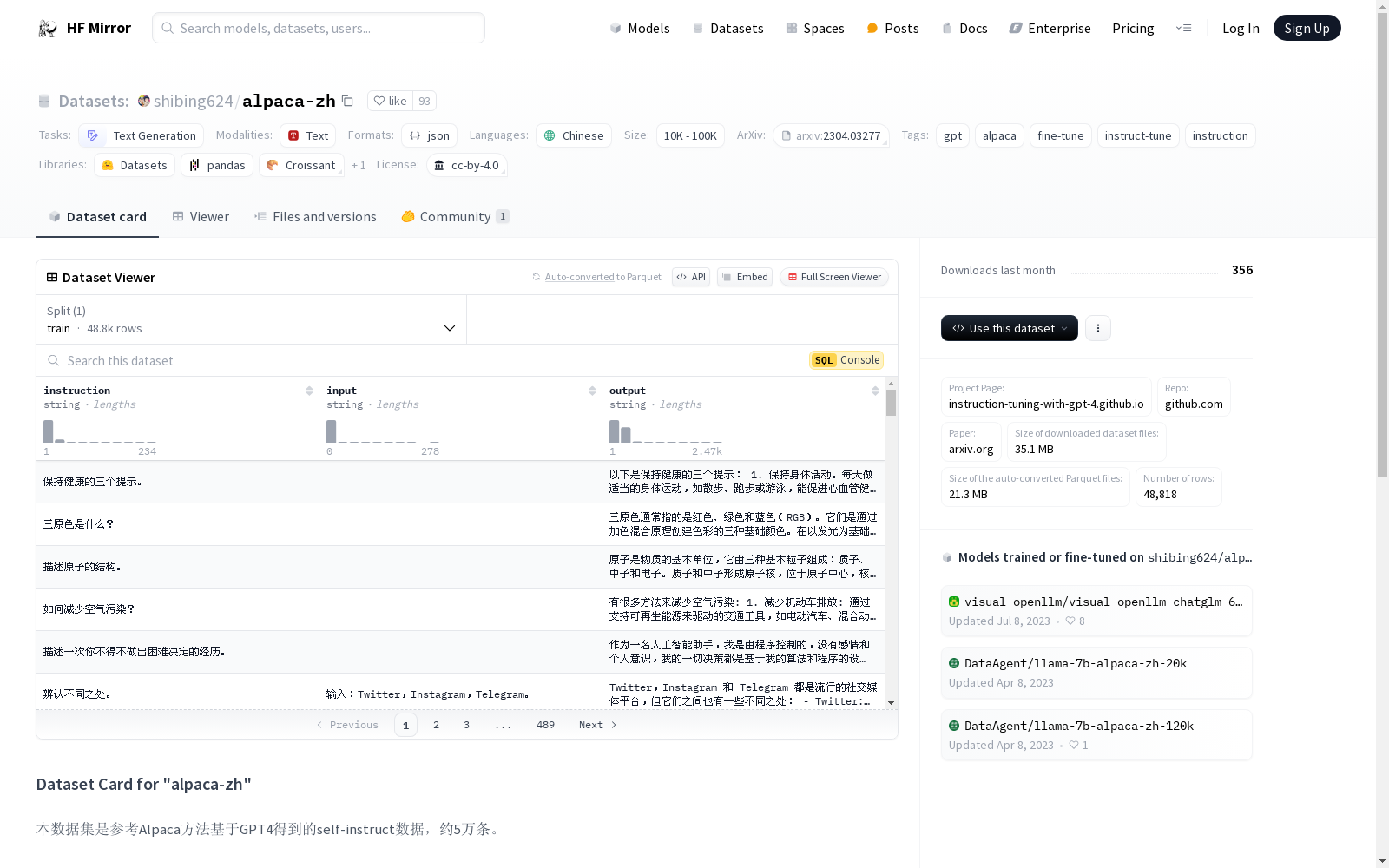Click the pandas library tag
1389x868 pixels.
tap(217, 165)
